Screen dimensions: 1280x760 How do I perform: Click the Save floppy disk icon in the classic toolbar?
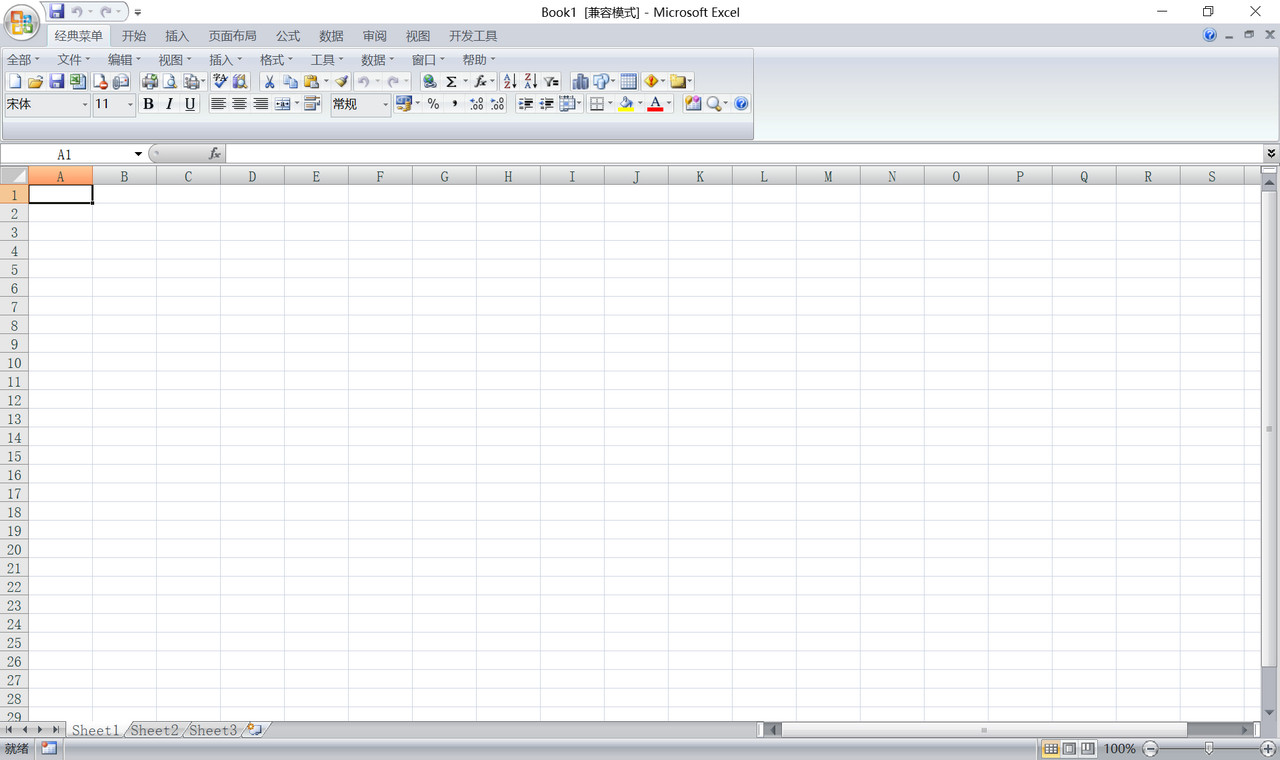[56, 82]
